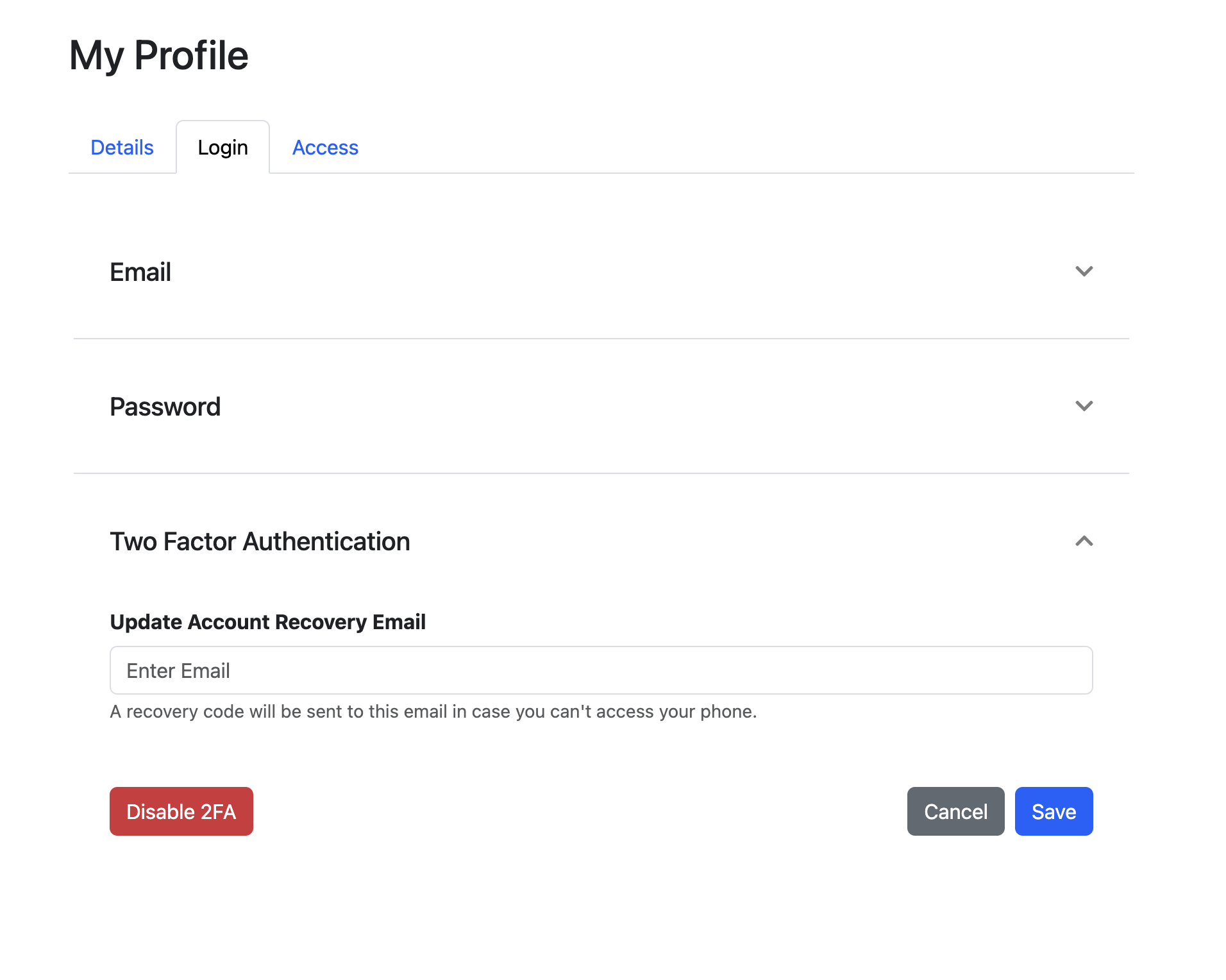The height and width of the screenshot is (980, 1226).
Task: Select the Login tab
Action: click(x=223, y=148)
